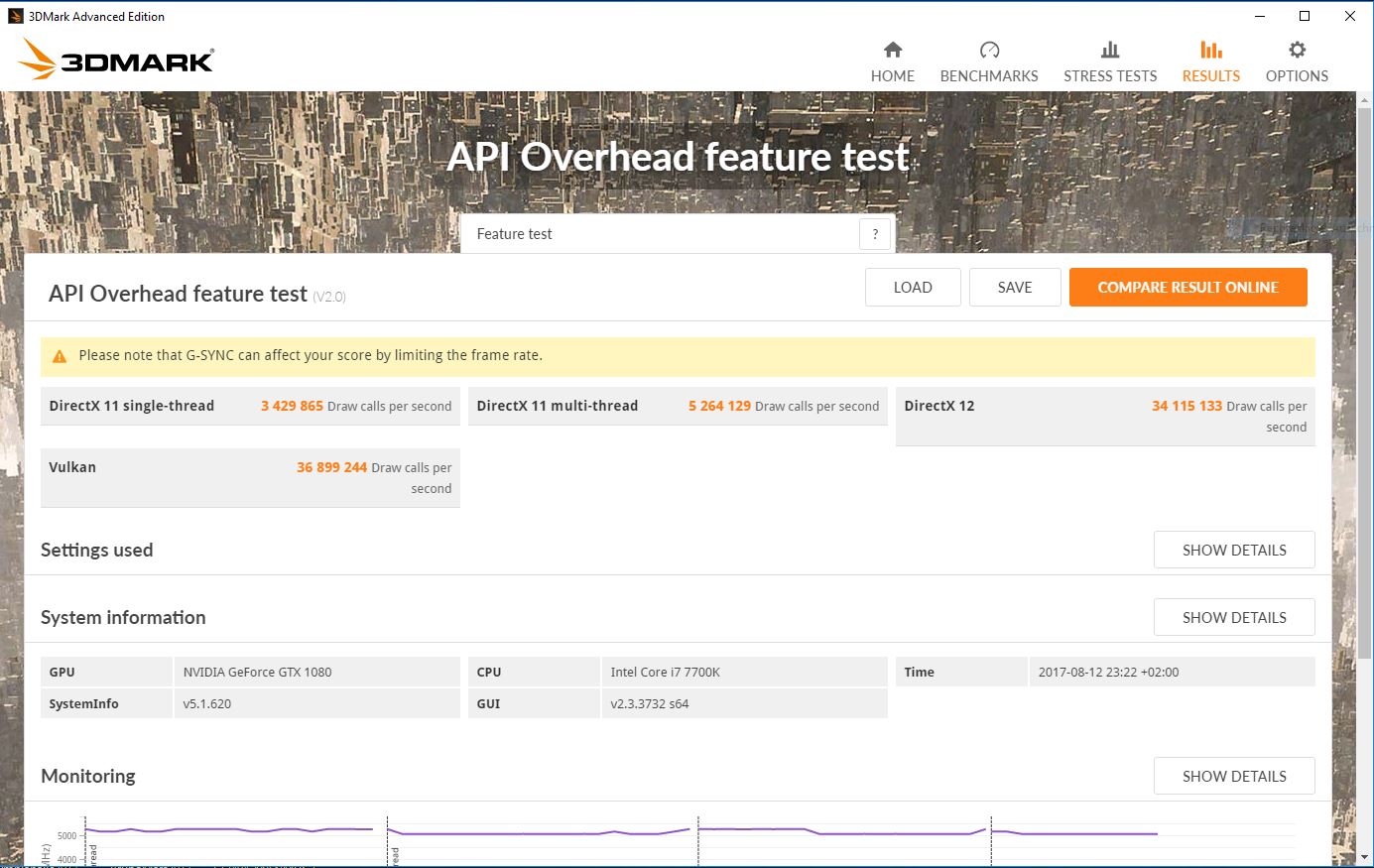The height and width of the screenshot is (868, 1374).
Task: Click the DirectX 11 single-thread score 3 429 865
Action: (x=292, y=406)
